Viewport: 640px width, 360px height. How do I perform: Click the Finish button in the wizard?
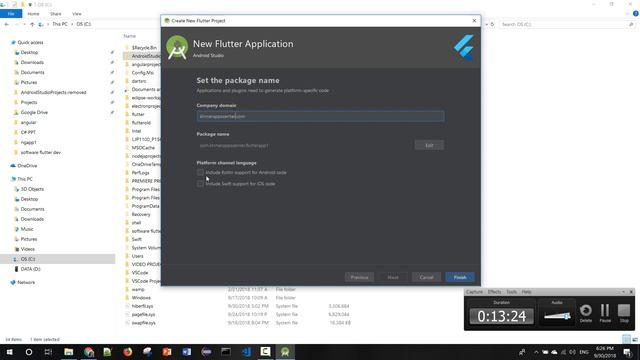click(460, 277)
